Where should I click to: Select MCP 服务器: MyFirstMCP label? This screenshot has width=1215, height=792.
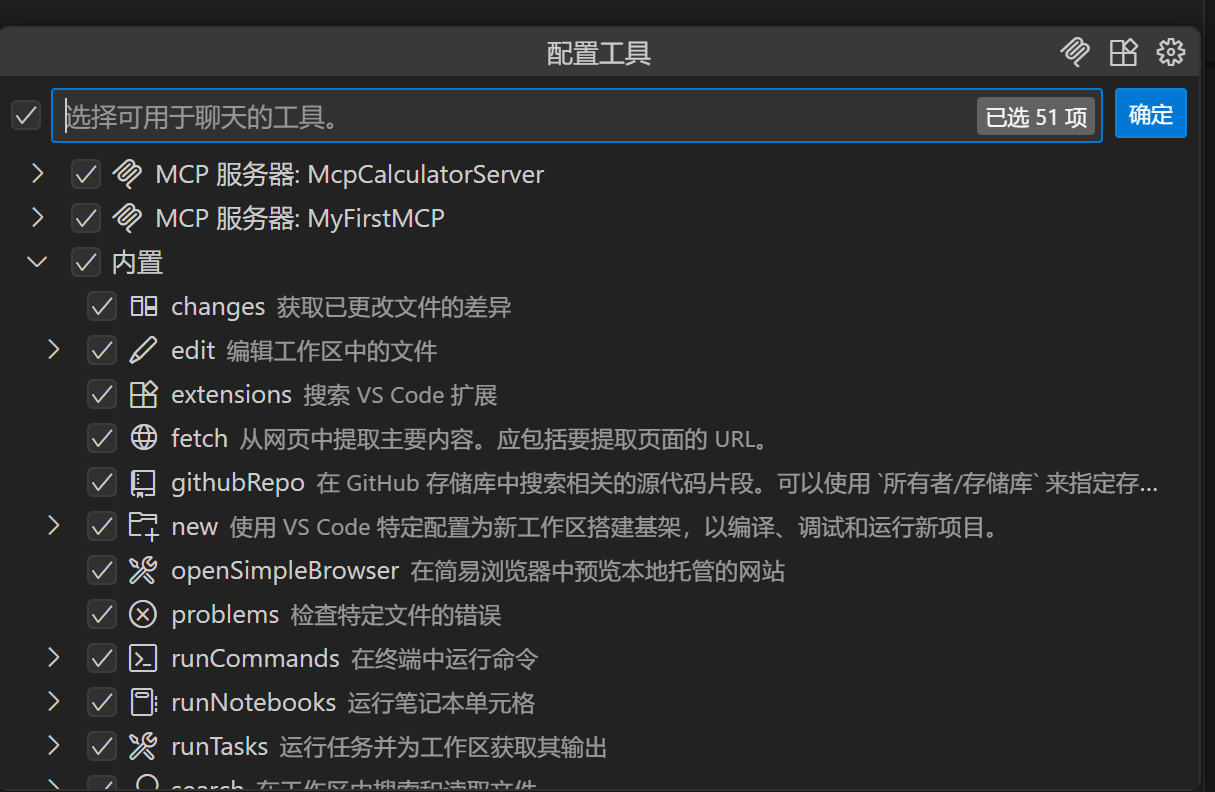tap(300, 218)
